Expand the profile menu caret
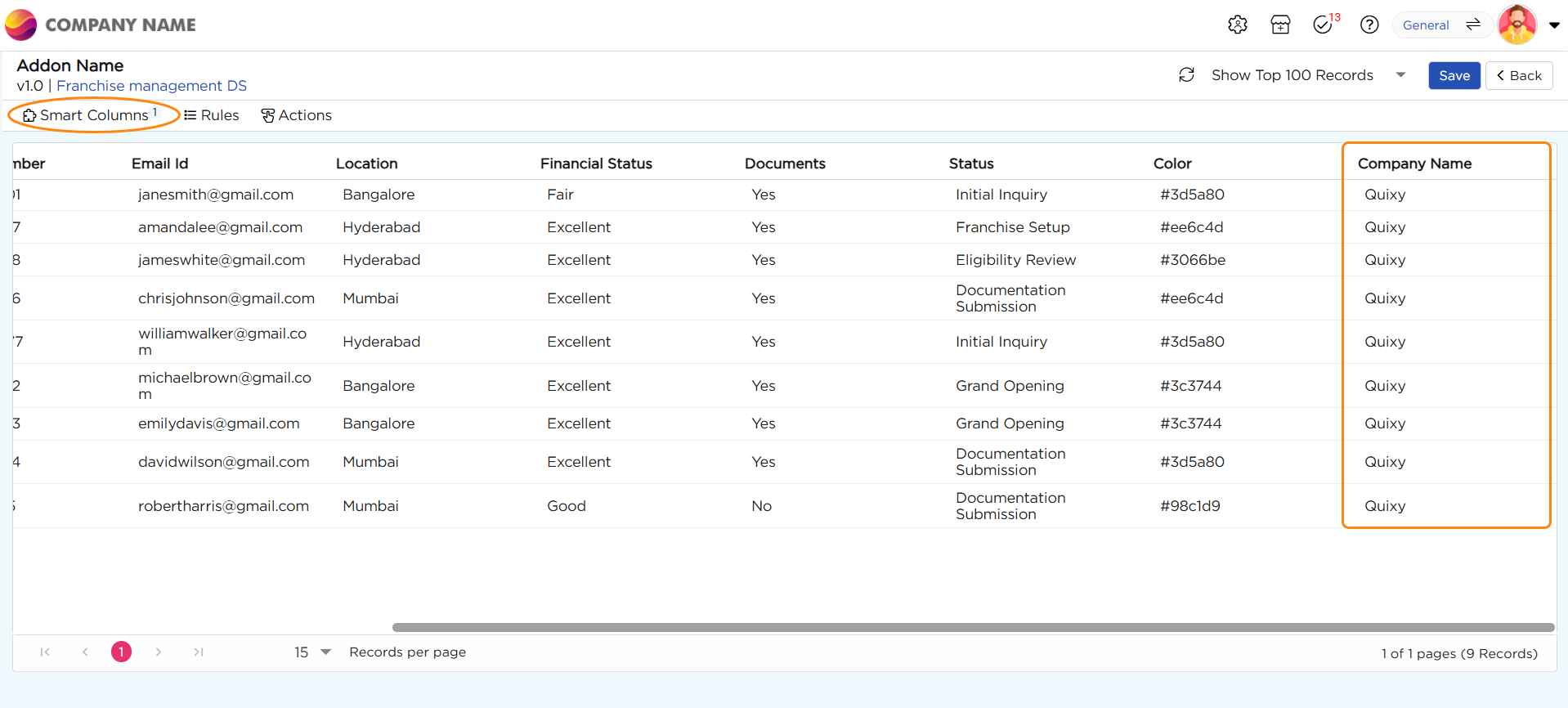 click(1554, 25)
